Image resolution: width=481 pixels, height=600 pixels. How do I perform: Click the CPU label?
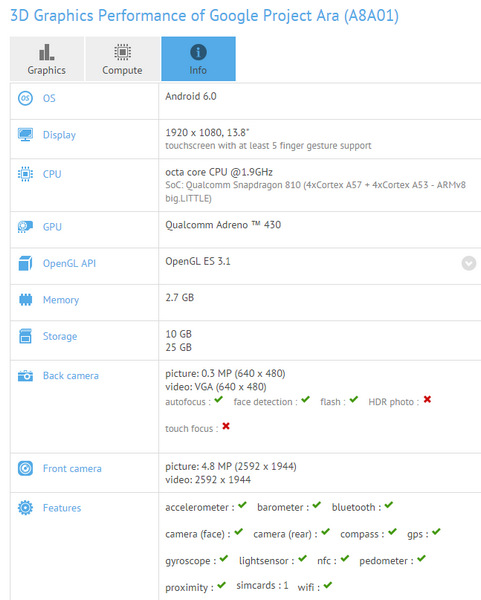coord(52,174)
